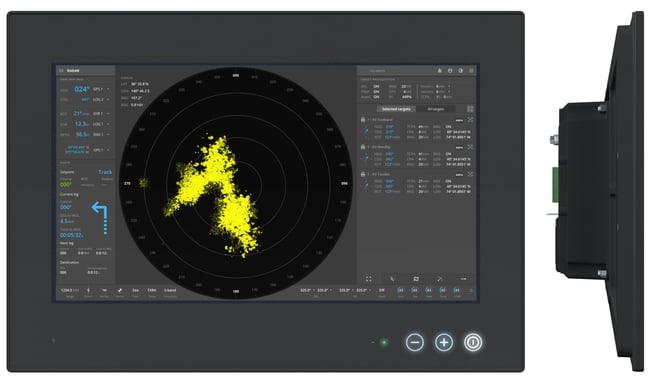Open the hamburger menu beside RADAR title
Image resolution: width=650 pixels, height=379 pixels.
point(61,71)
